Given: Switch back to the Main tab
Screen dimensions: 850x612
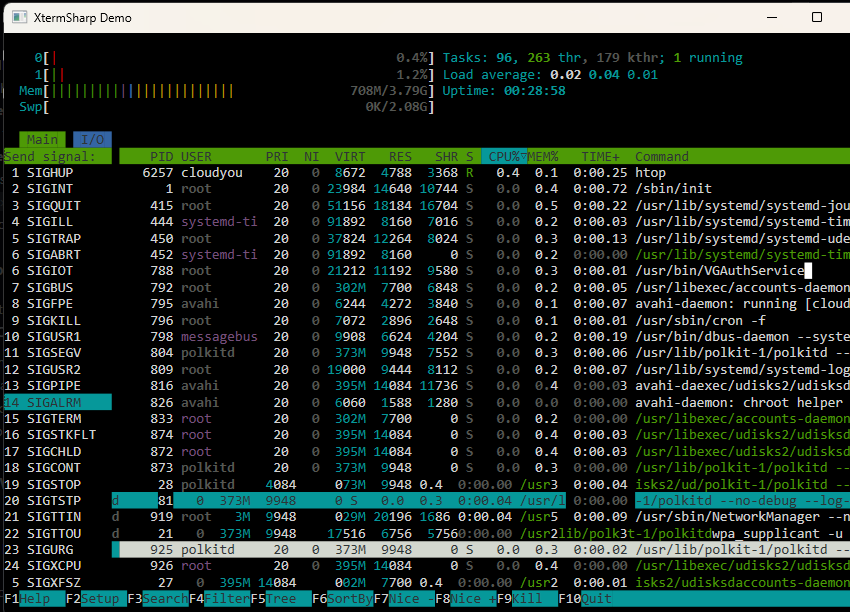Looking at the screenshot, I should click(42, 139).
